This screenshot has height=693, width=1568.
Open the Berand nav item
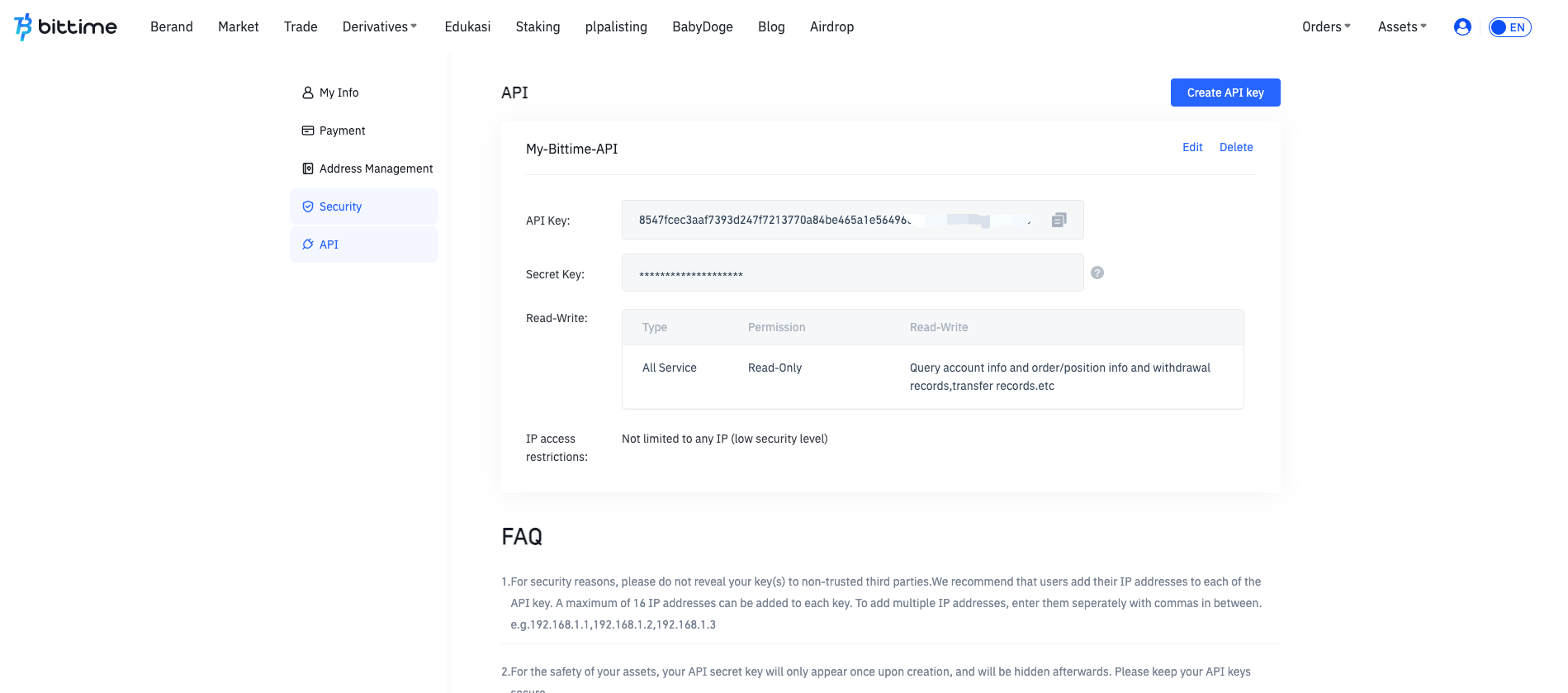pyautogui.click(x=172, y=26)
